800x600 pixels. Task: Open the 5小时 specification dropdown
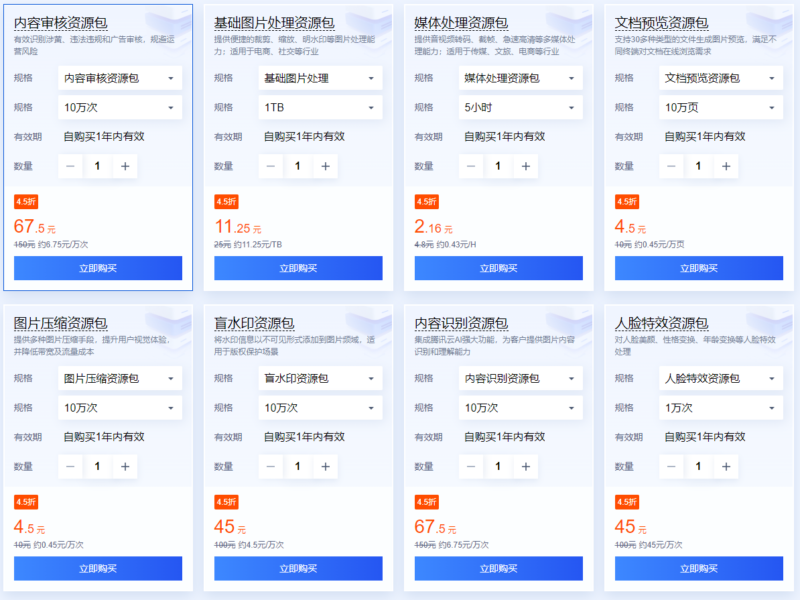520,107
